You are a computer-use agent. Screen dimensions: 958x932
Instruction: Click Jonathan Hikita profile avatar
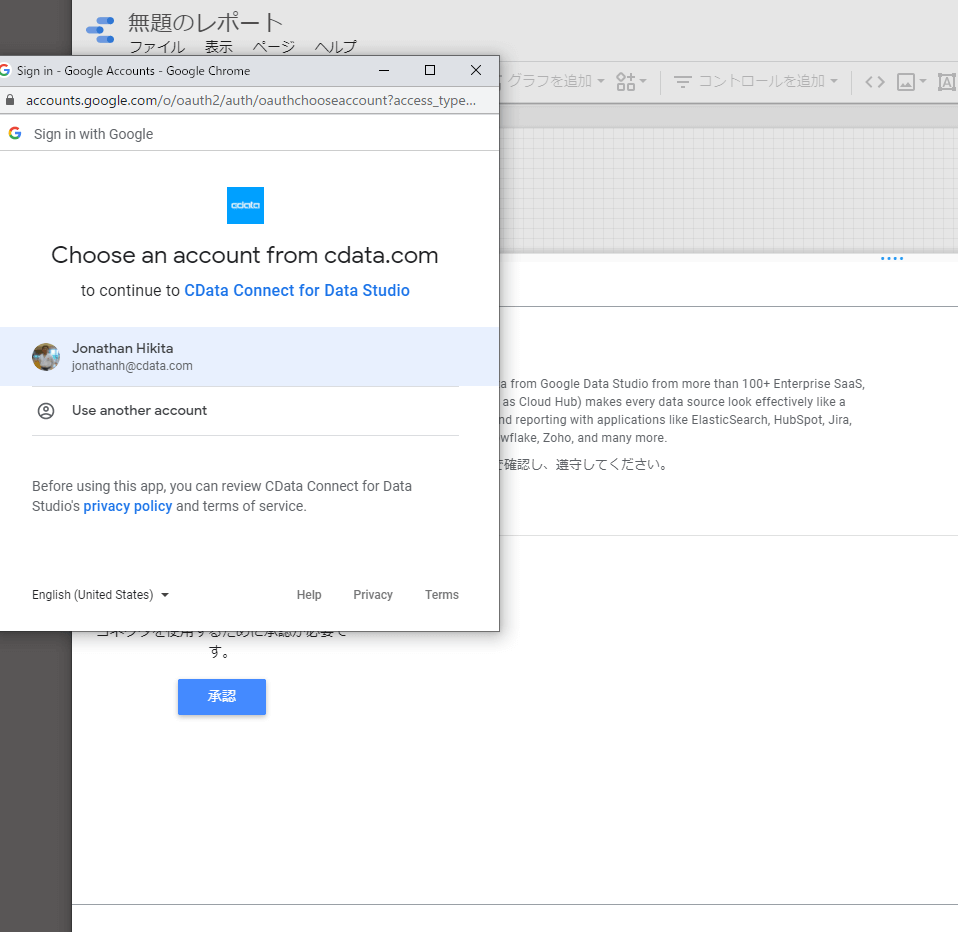pyautogui.click(x=46, y=357)
